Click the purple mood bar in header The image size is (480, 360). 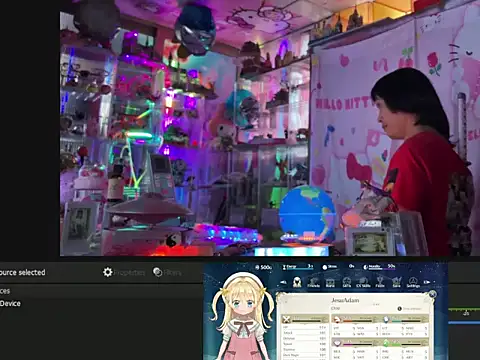click(x=379, y=267)
